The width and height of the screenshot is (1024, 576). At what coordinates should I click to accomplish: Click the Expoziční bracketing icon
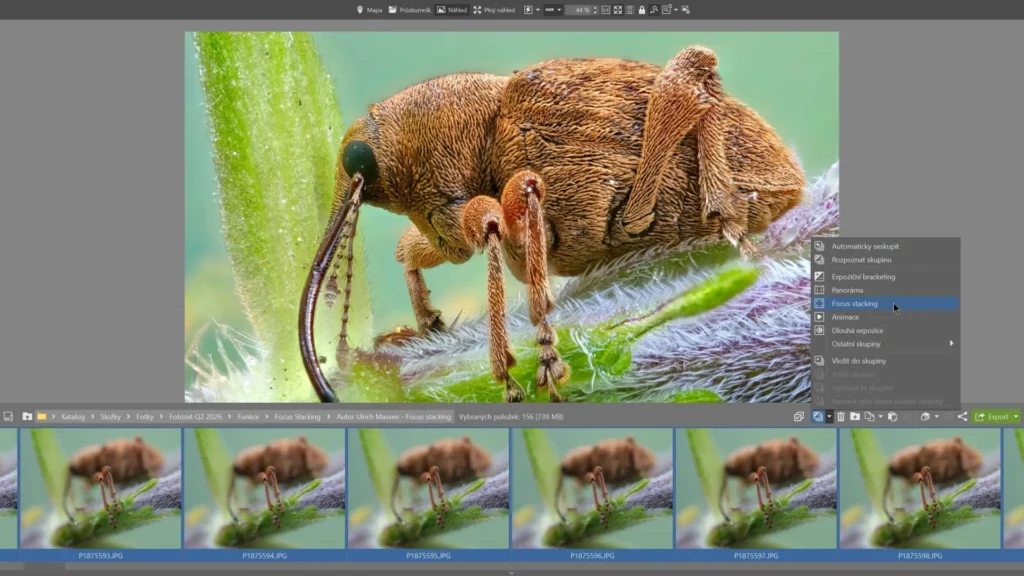tap(819, 277)
